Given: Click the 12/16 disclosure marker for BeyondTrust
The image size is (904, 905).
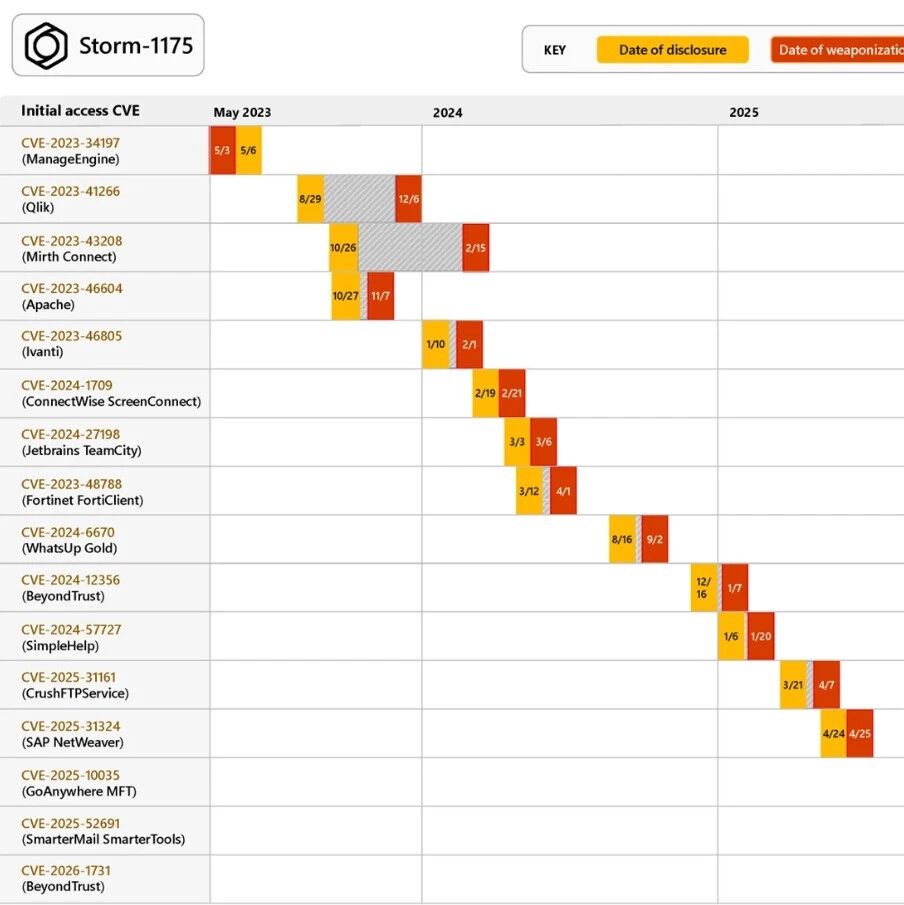Looking at the screenshot, I should coord(704,588).
